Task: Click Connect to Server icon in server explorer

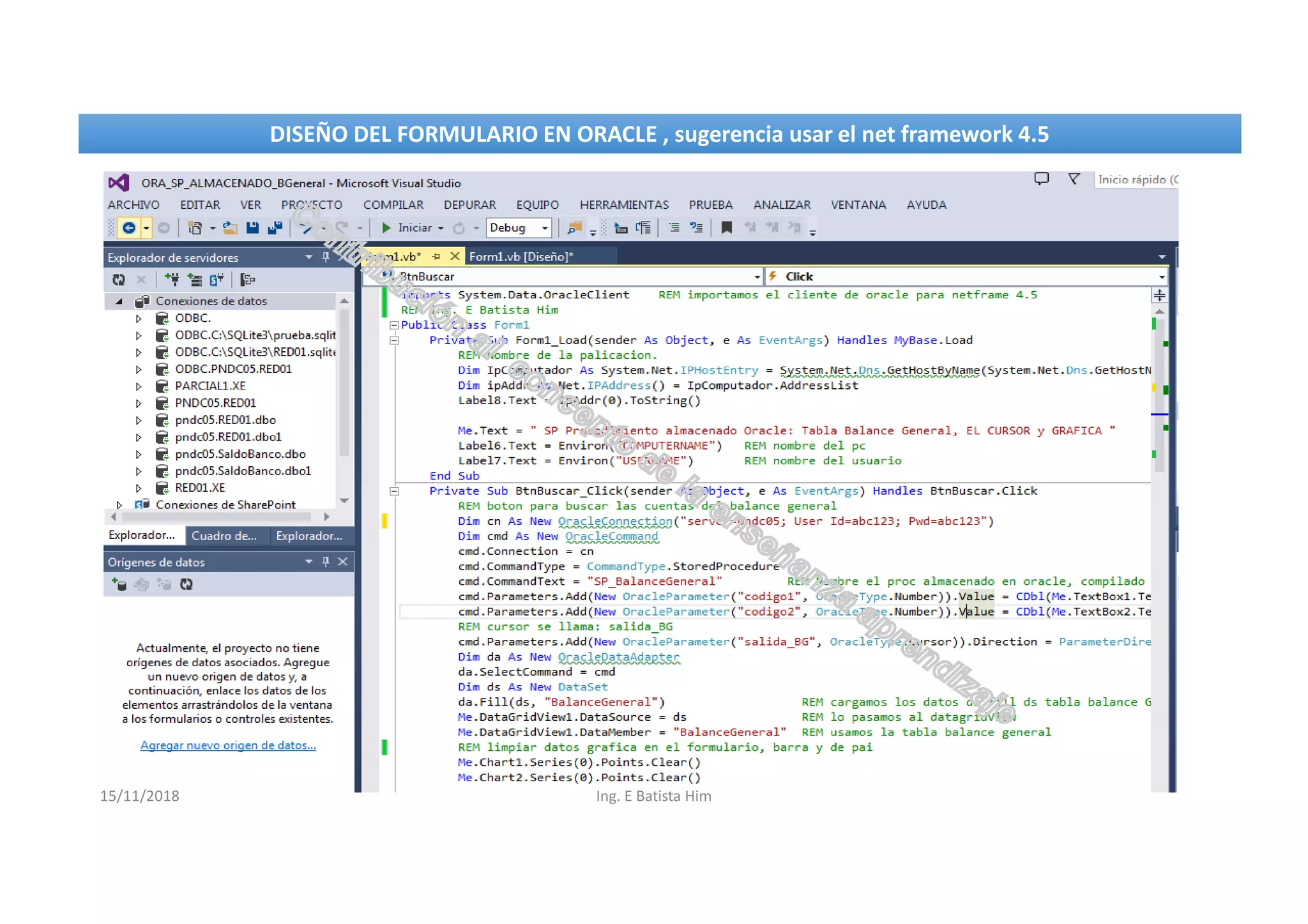Action: point(195,280)
